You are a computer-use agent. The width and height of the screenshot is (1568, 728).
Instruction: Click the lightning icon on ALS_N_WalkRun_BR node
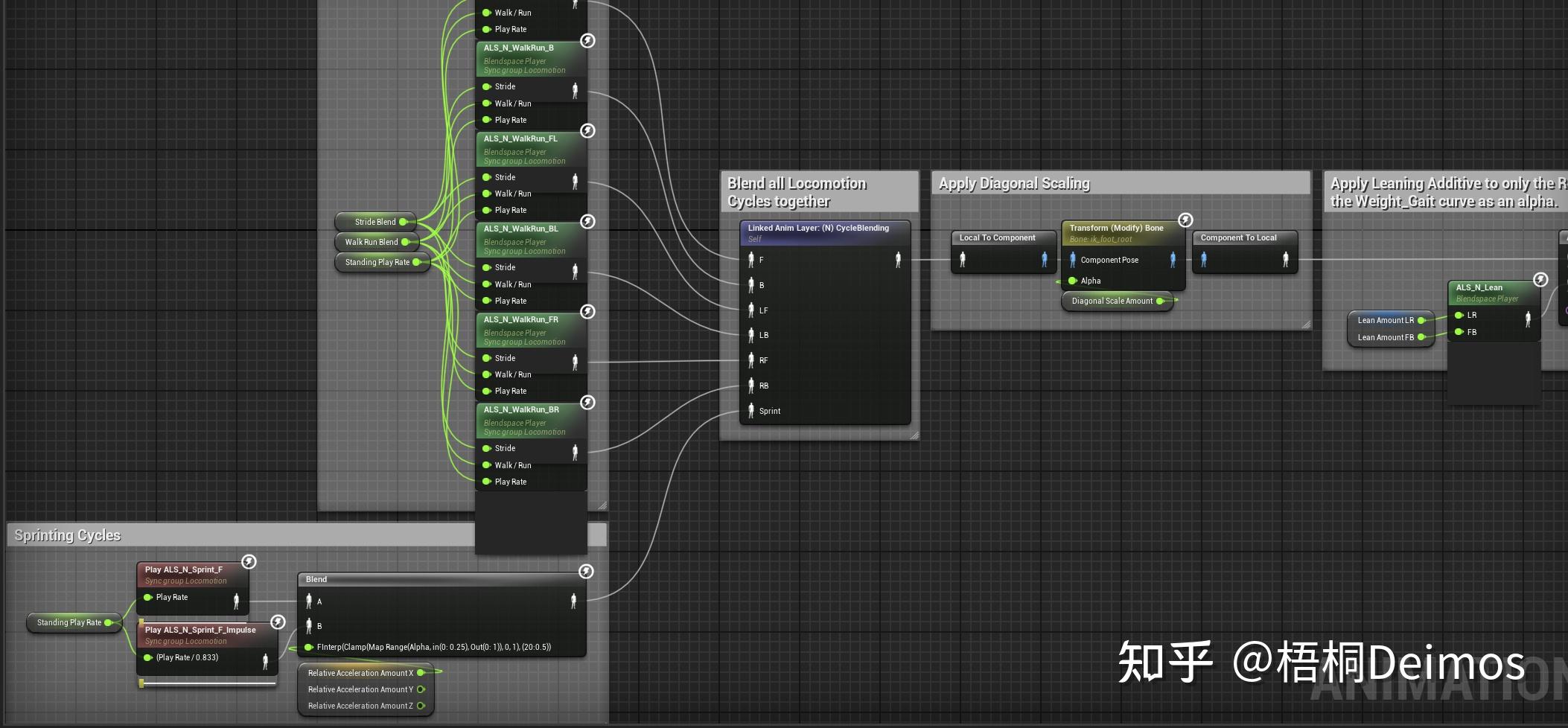[587, 402]
